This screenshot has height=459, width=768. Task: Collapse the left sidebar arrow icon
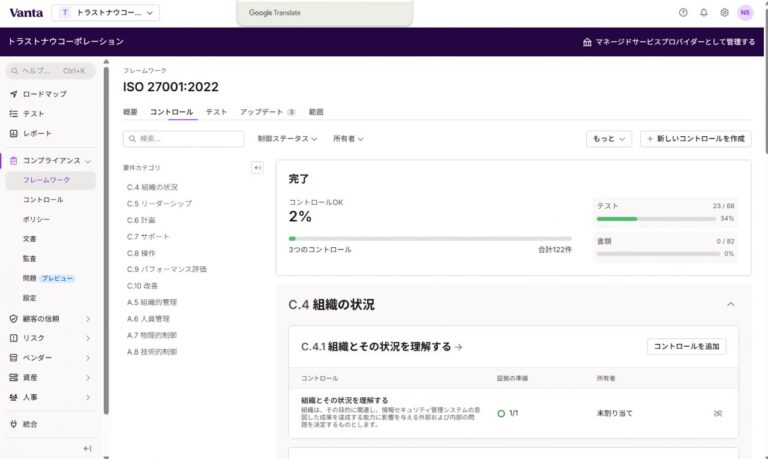coord(87,448)
